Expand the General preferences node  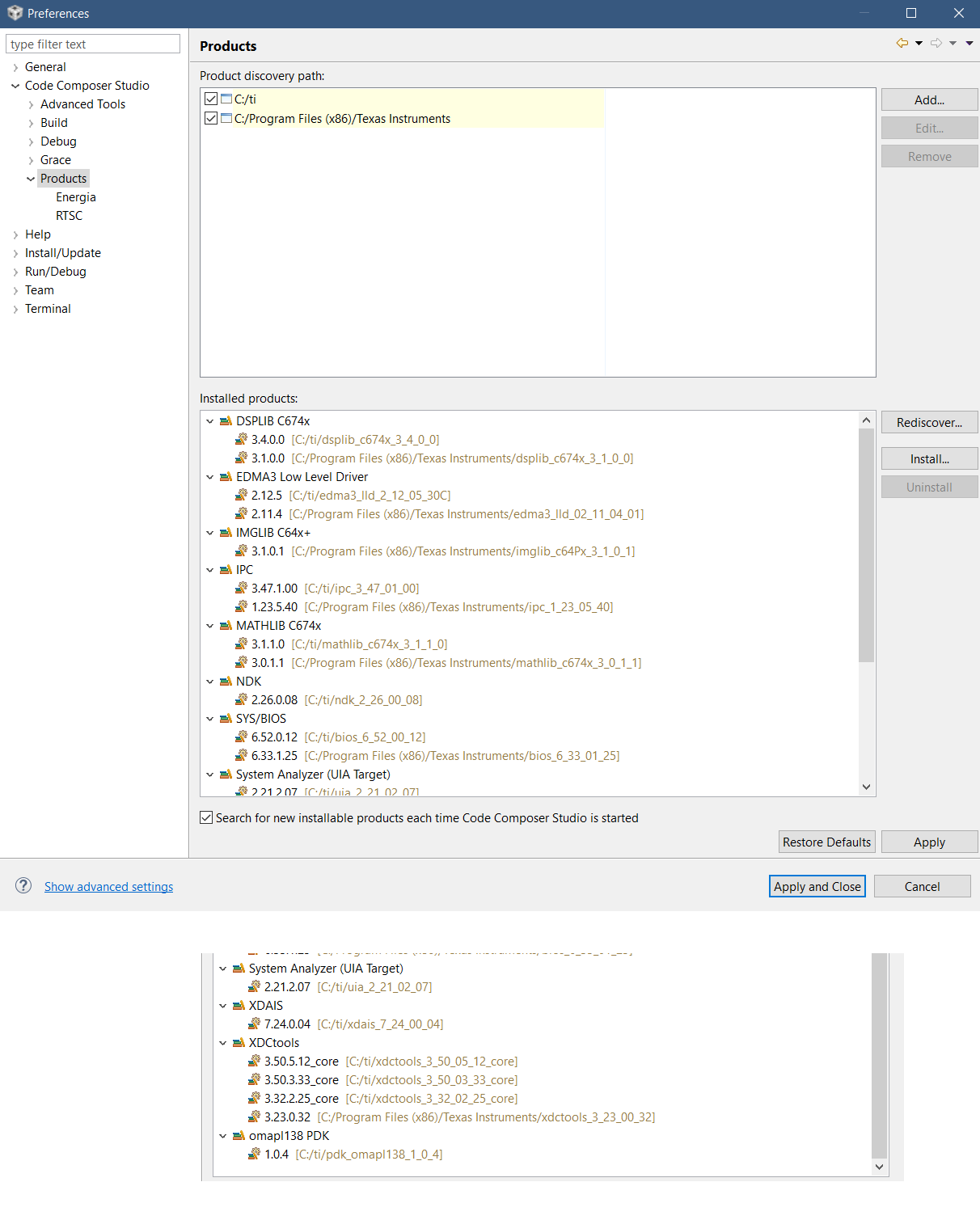click(x=15, y=68)
